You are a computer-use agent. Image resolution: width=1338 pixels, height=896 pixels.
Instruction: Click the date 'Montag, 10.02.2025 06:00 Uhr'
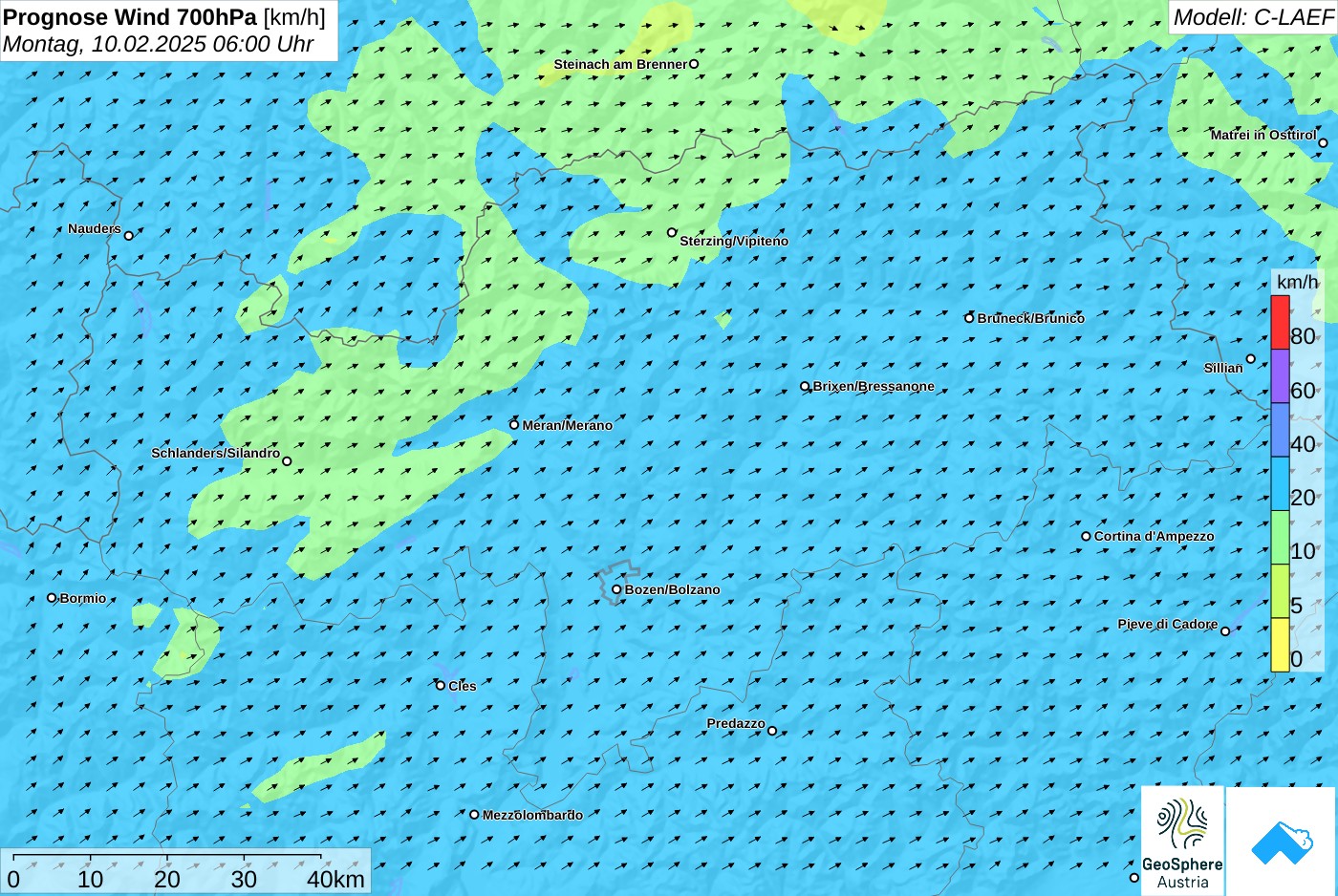tap(159, 44)
